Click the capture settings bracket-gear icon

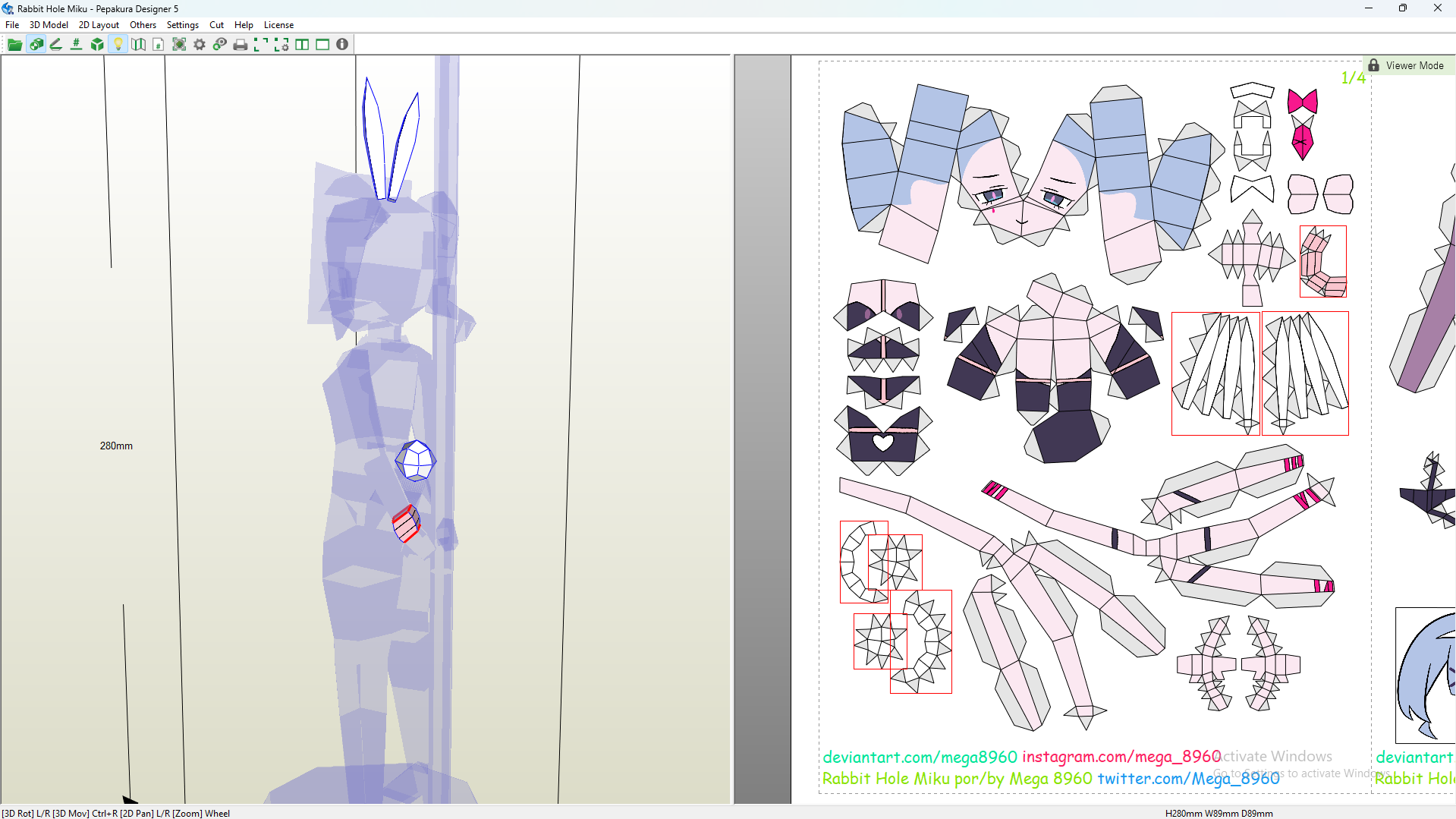281,45
